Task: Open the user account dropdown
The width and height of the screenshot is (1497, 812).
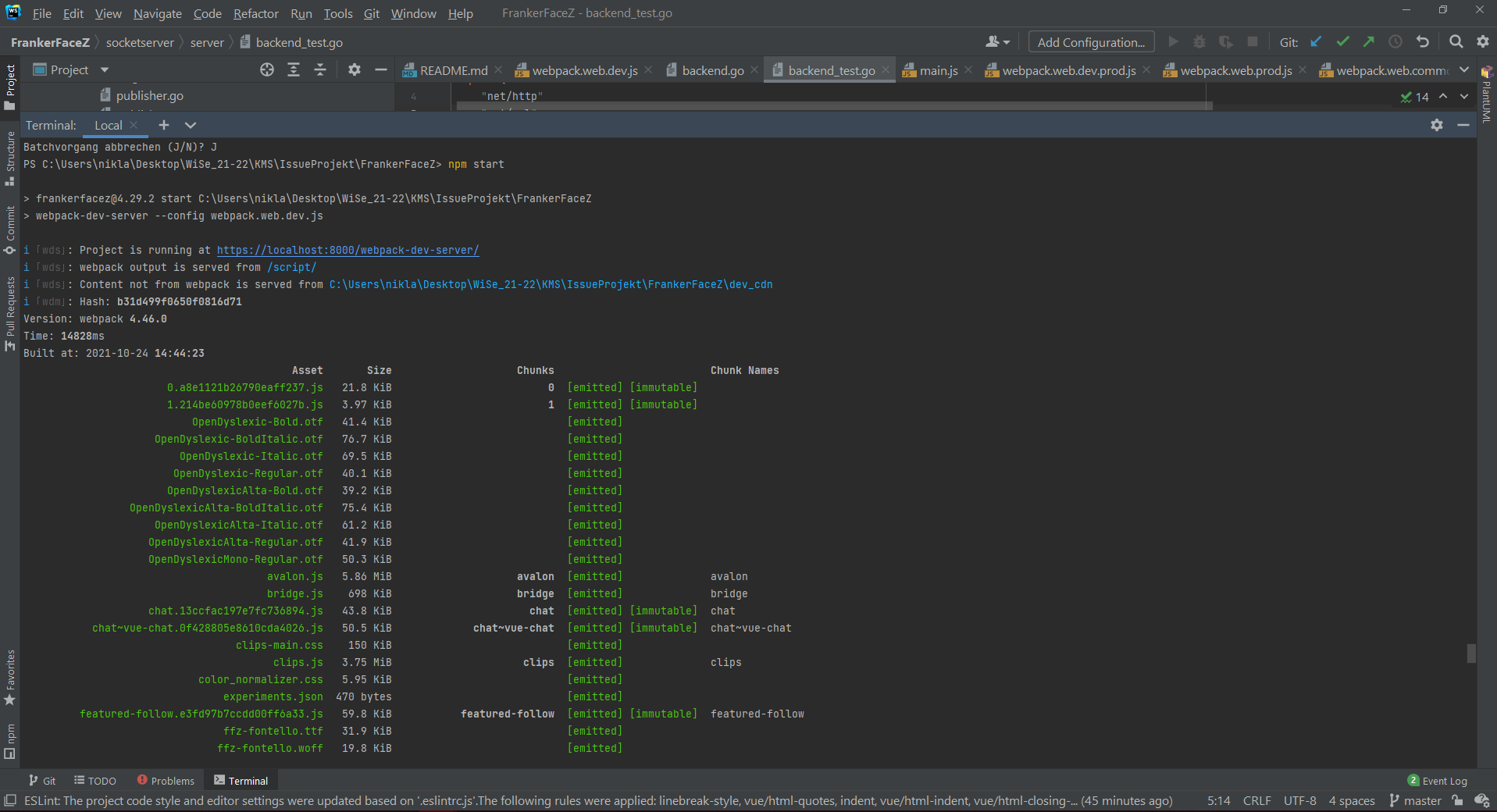Action: tap(998, 42)
